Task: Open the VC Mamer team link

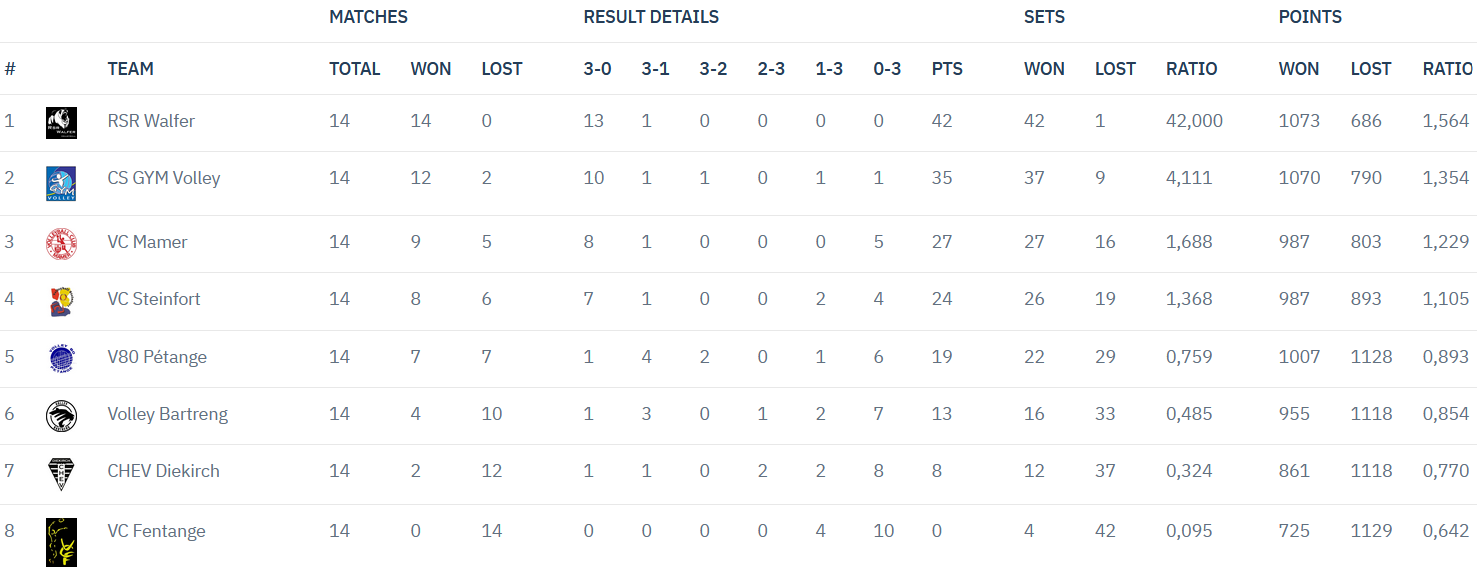Action: pos(147,242)
